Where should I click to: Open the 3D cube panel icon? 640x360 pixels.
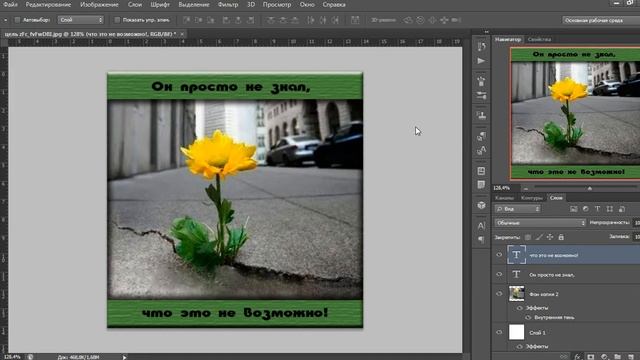(482, 205)
